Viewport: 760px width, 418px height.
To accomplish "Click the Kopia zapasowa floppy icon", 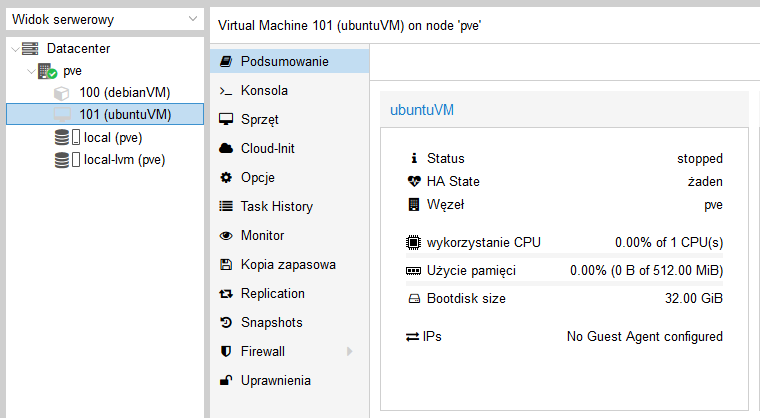I will coord(225,265).
